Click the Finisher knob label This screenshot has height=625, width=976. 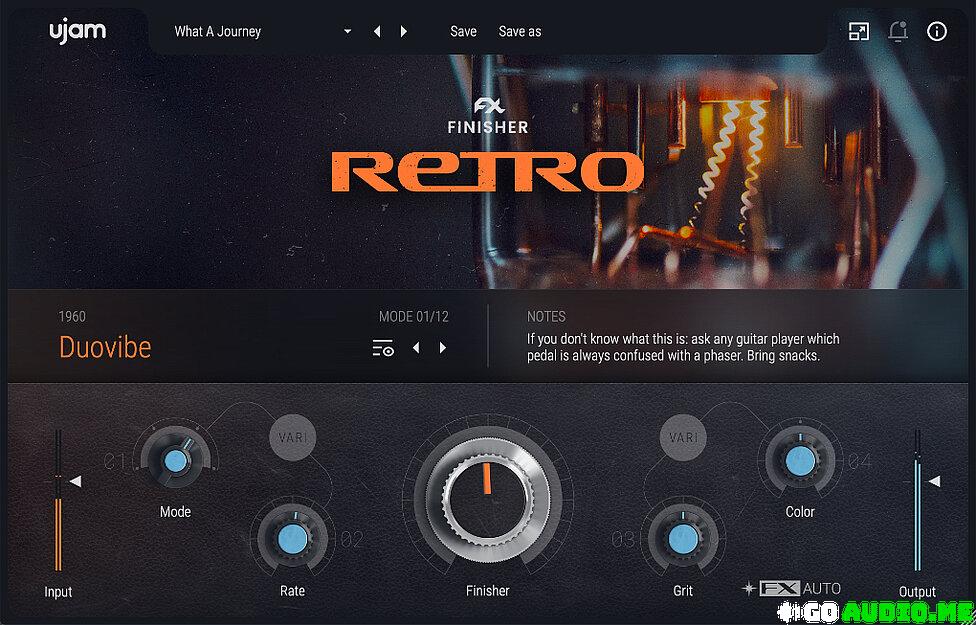(487, 591)
